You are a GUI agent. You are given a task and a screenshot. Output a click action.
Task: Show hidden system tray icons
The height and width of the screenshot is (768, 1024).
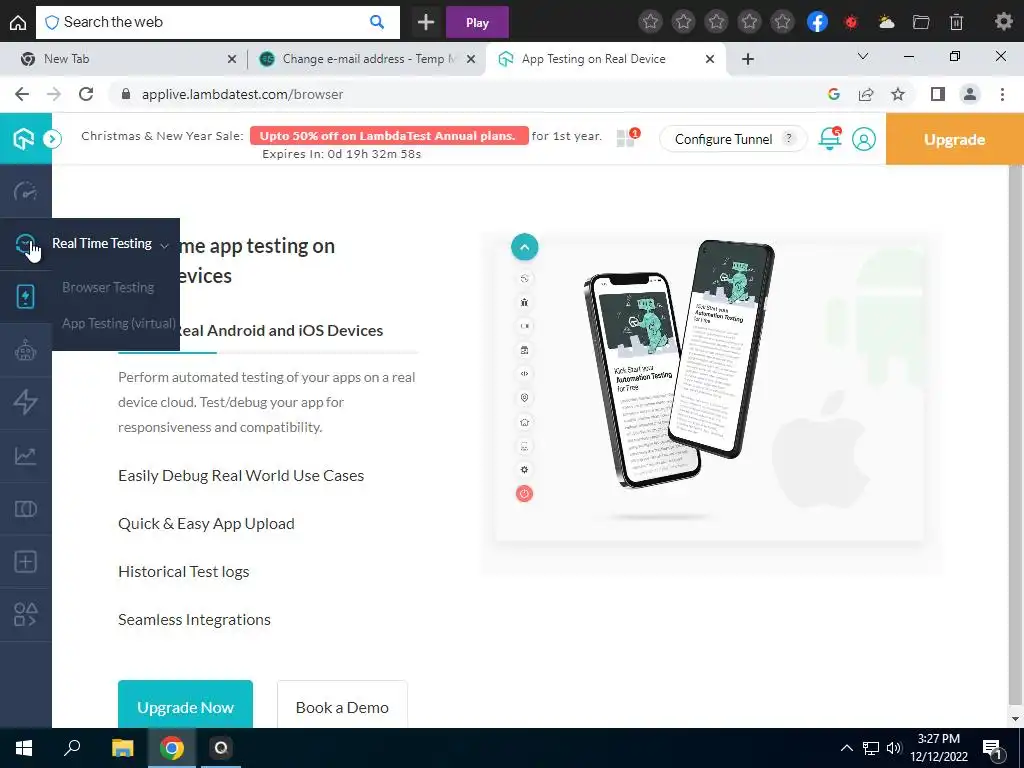coord(846,748)
